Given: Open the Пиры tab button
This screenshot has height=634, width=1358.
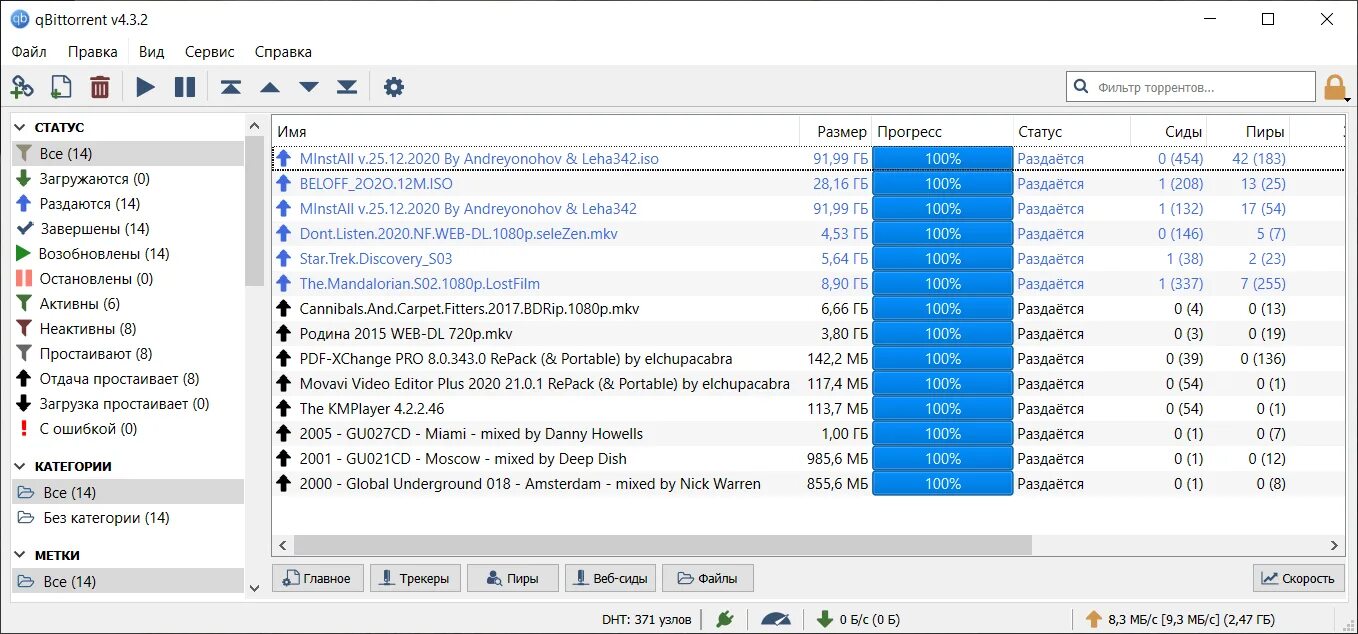Looking at the screenshot, I should tap(511, 578).
